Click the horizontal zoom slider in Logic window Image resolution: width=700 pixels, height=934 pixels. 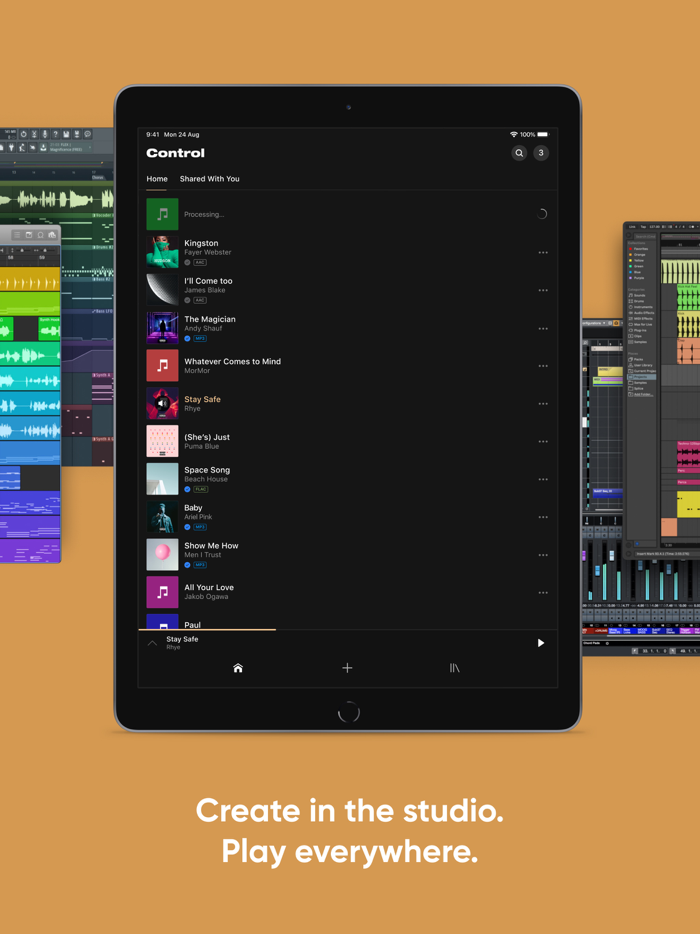tap(48, 250)
